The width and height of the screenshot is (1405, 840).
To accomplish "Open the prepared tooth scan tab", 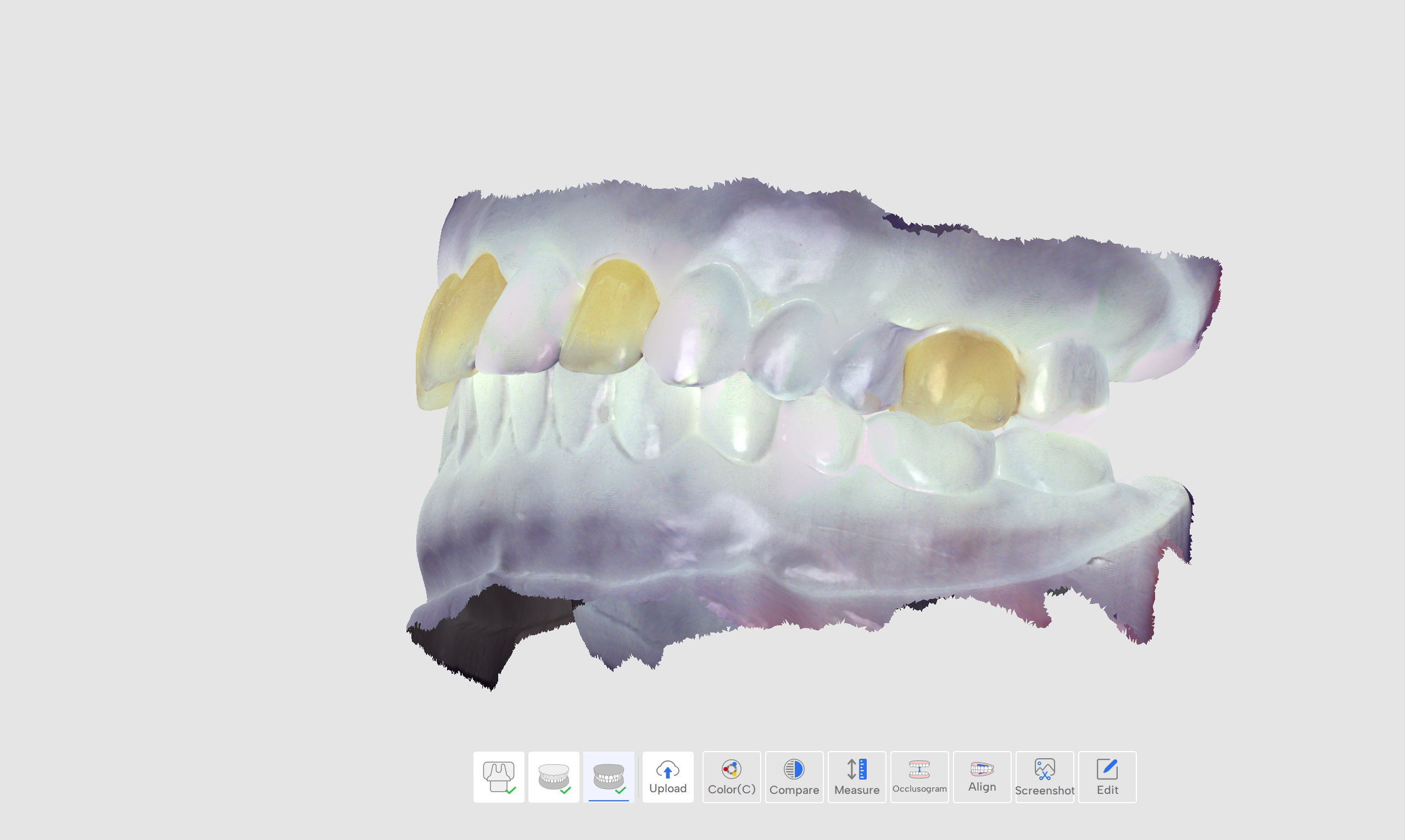I will tap(499, 777).
